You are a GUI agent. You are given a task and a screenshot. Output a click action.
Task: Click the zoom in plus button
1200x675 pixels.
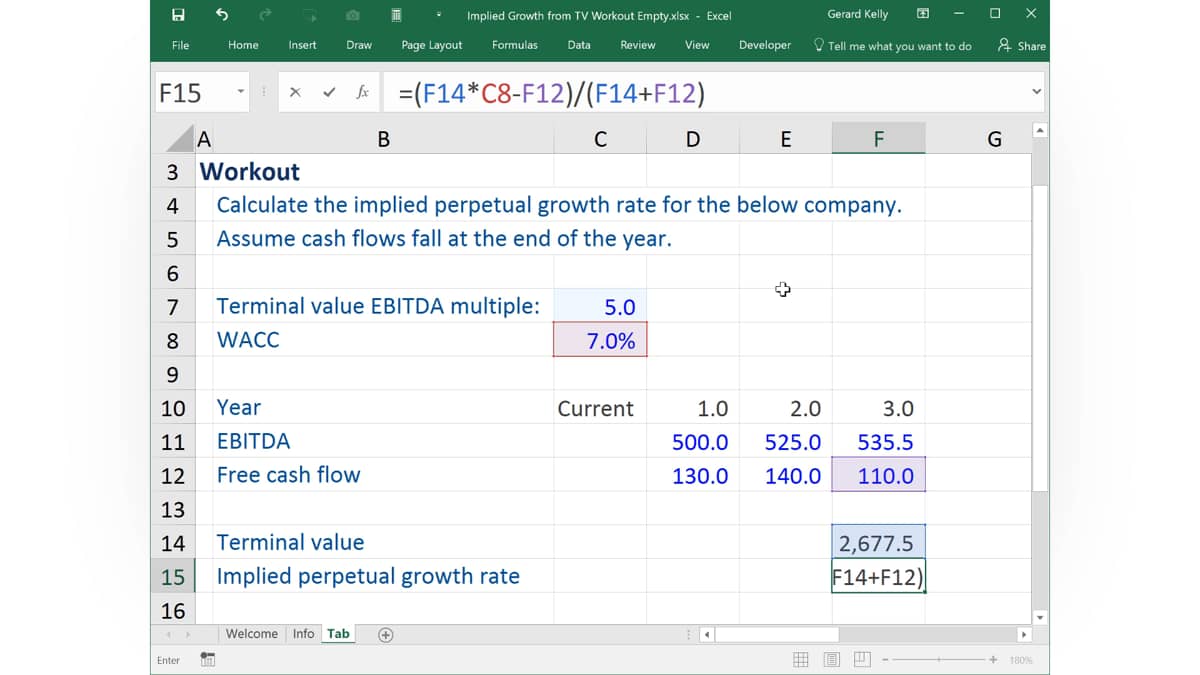[x=993, y=660]
